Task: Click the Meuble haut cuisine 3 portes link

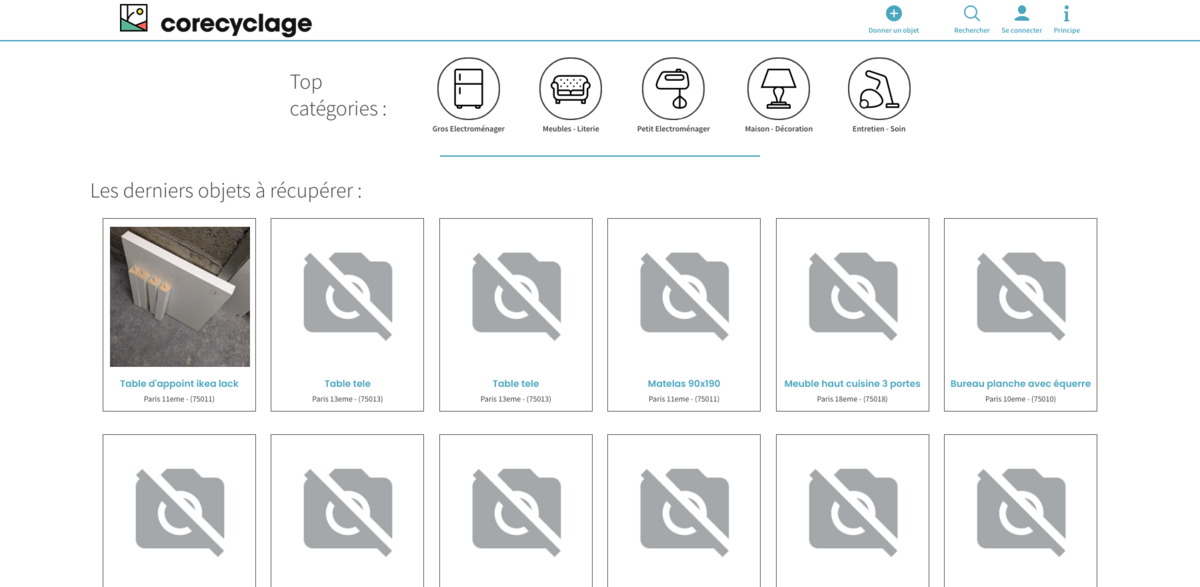Action: (852, 383)
